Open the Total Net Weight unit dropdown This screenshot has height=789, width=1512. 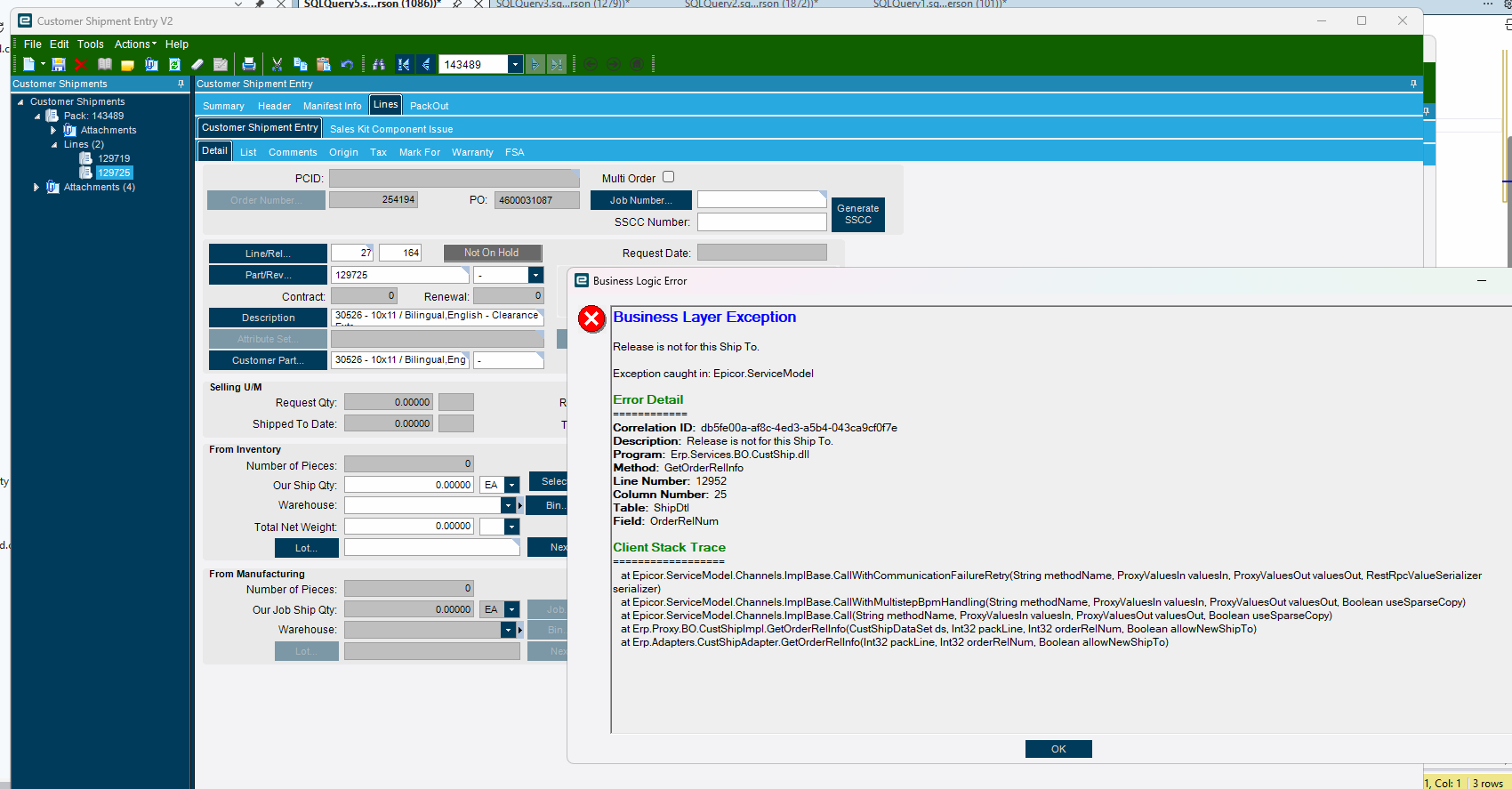(x=512, y=527)
